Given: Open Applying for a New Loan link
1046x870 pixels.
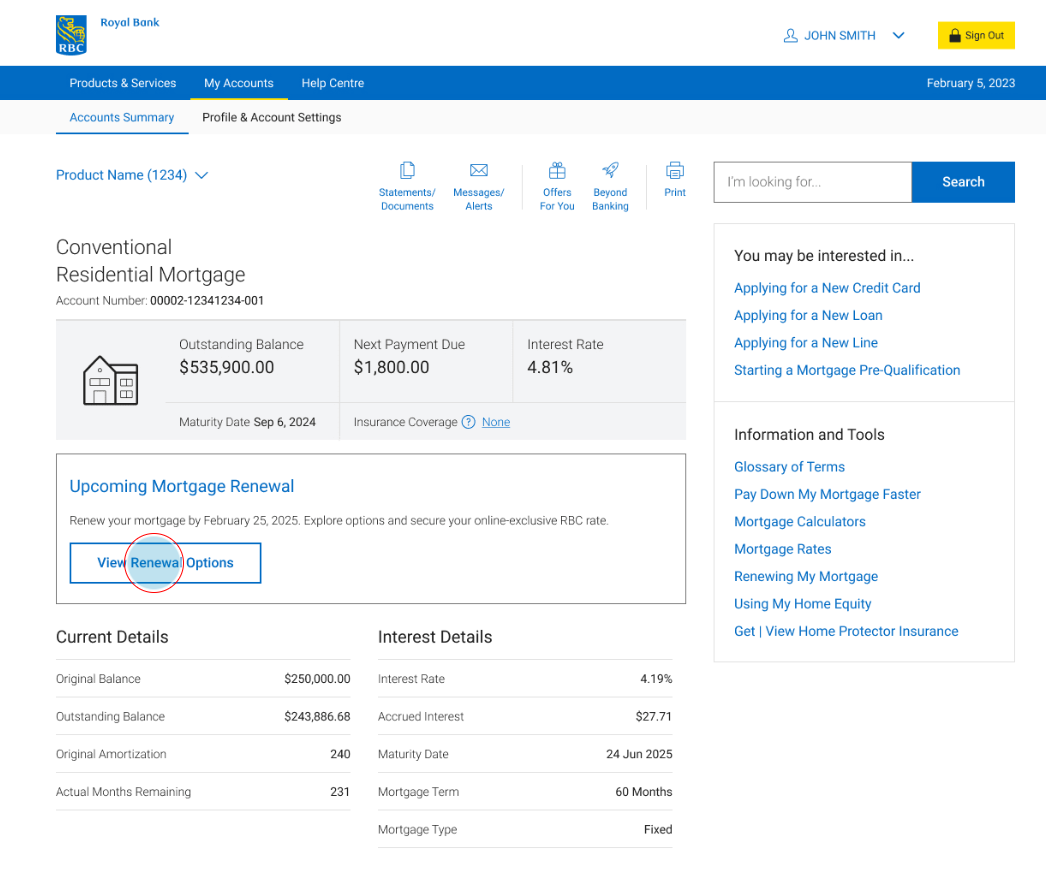Looking at the screenshot, I should (808, 315).
